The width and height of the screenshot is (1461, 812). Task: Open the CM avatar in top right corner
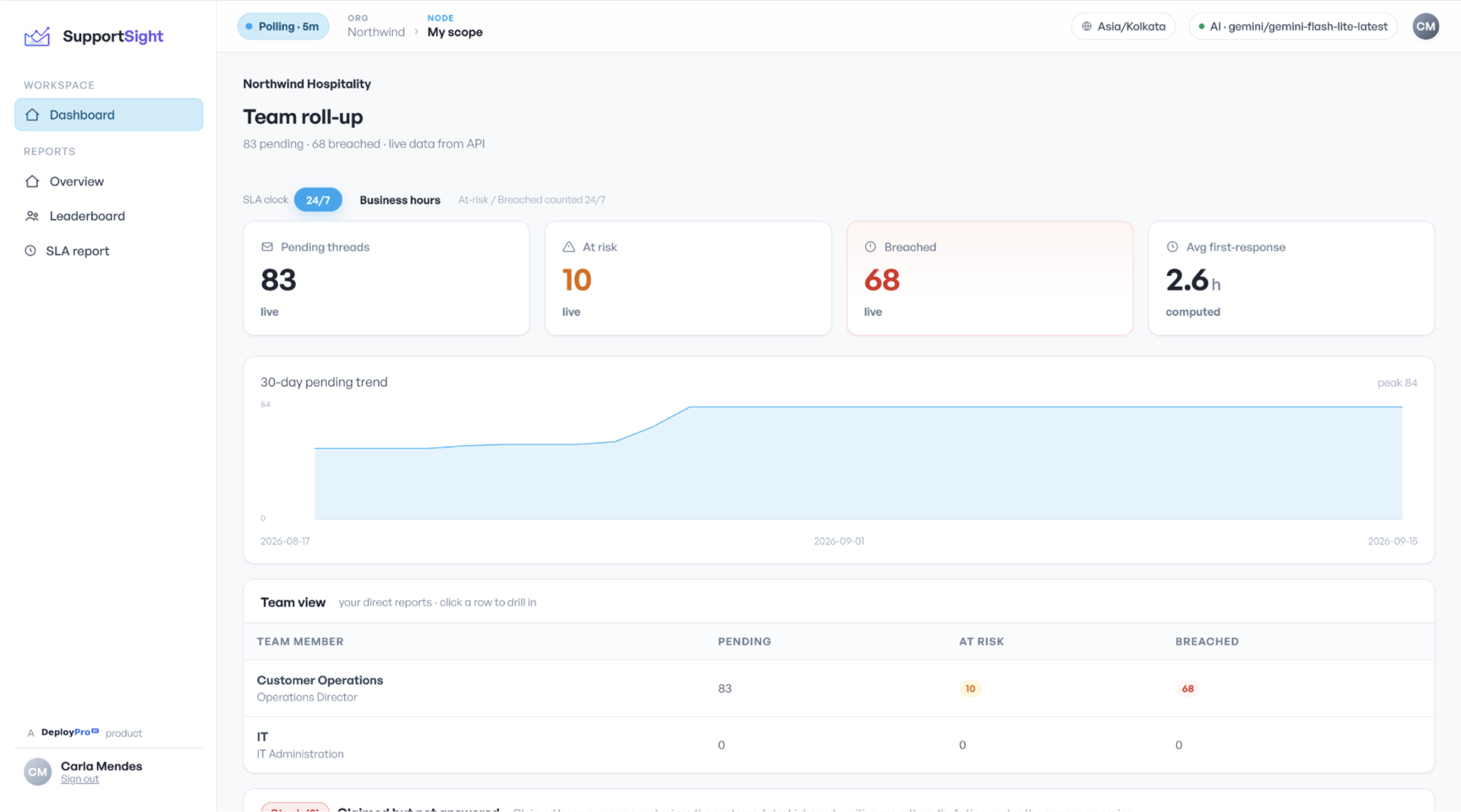point(1425,26)
